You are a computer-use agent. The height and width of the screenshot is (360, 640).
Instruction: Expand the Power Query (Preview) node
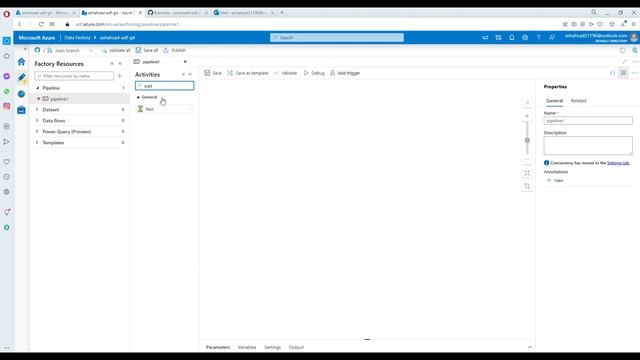[37, 131]
